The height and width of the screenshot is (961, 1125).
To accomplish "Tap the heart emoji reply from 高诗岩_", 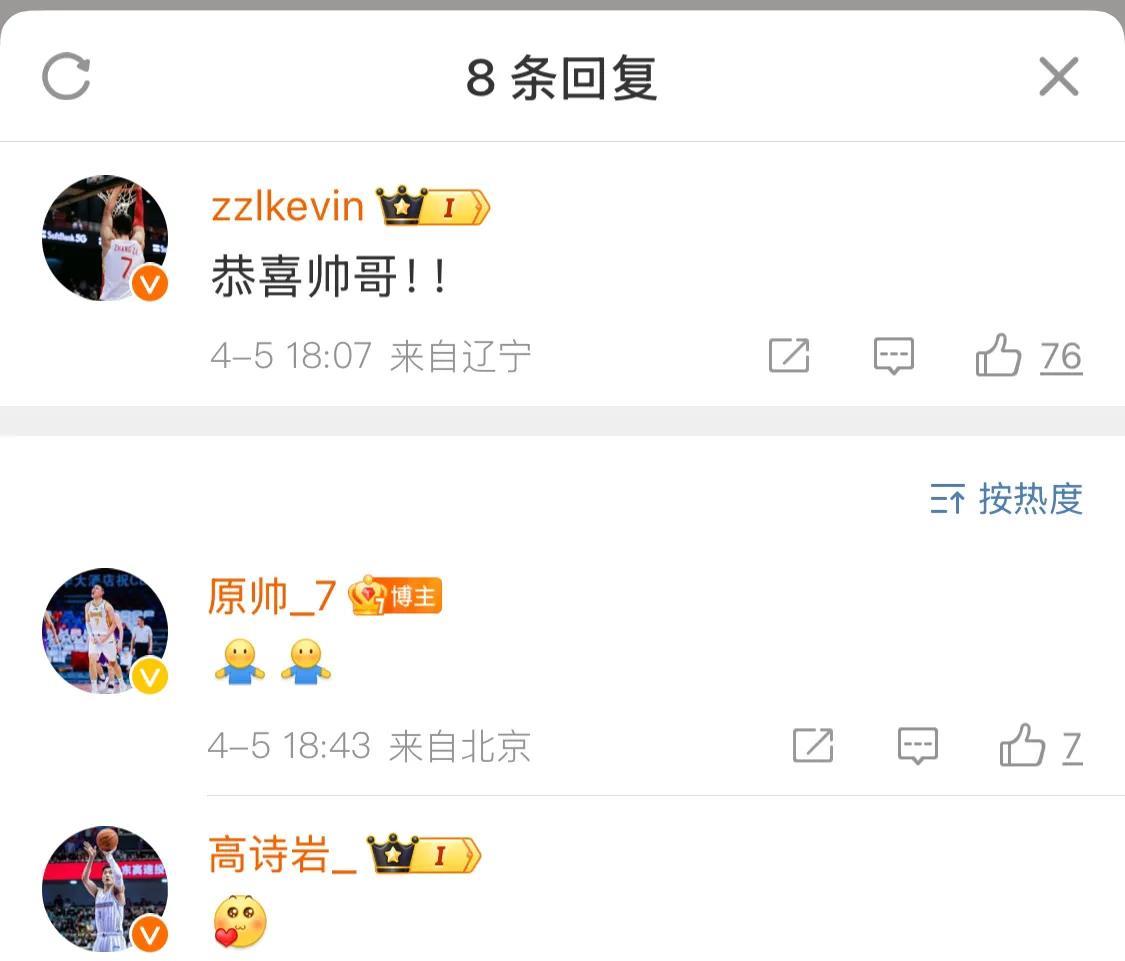I will pos(240,921).
